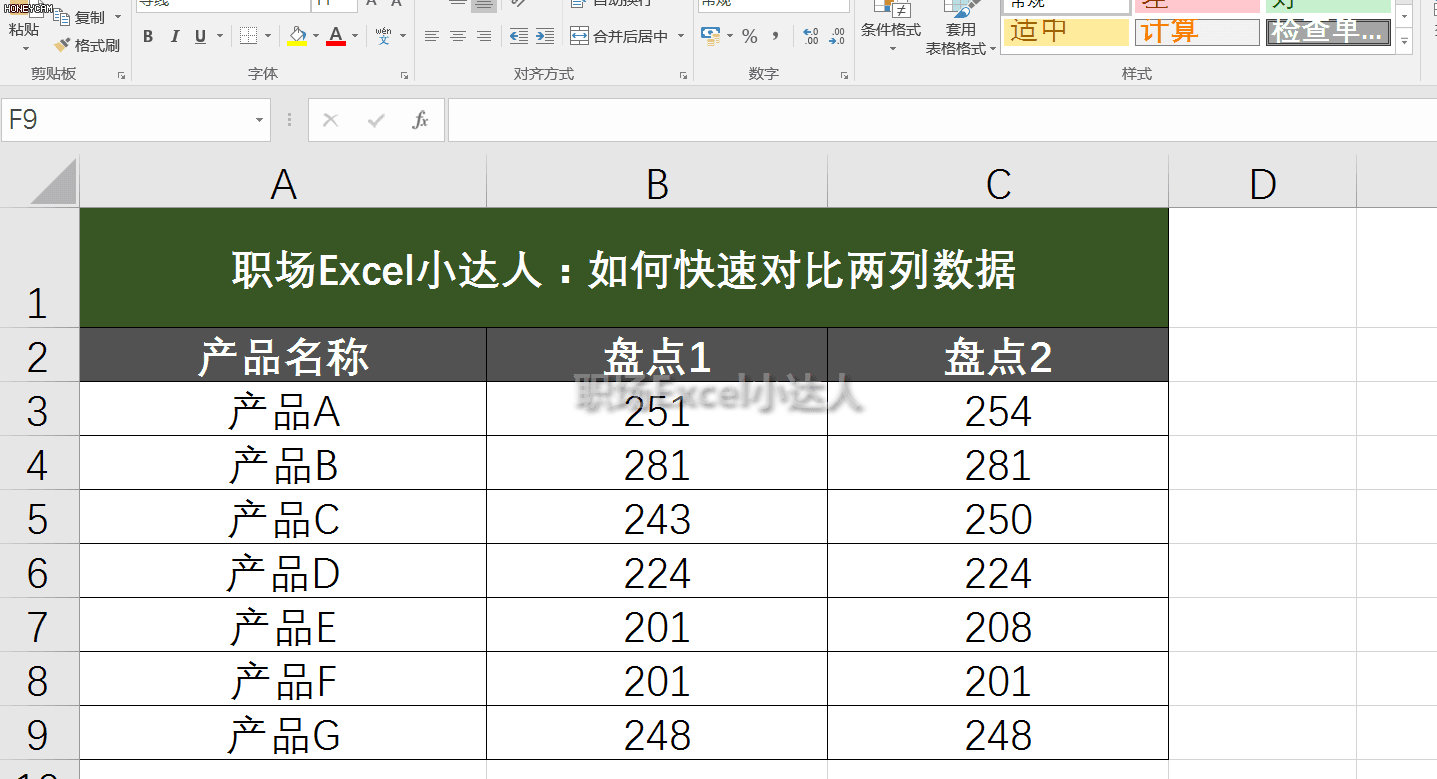This screenshot has width=1437, height=779.
Task: Open Format as Table (套用表格格式)
Action: [961, 29]
